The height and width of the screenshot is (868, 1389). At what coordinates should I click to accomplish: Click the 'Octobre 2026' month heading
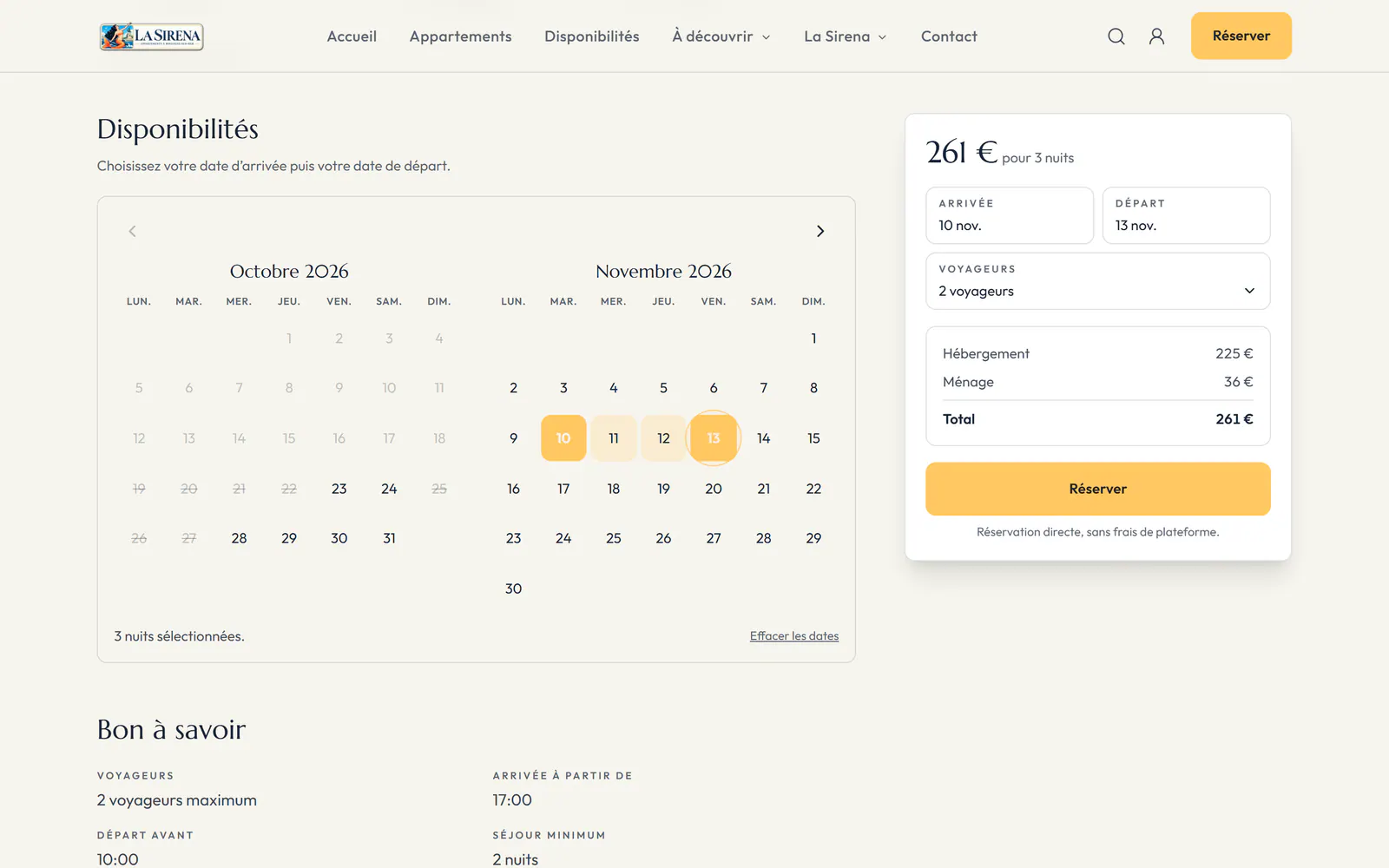[x=289, y=272]
